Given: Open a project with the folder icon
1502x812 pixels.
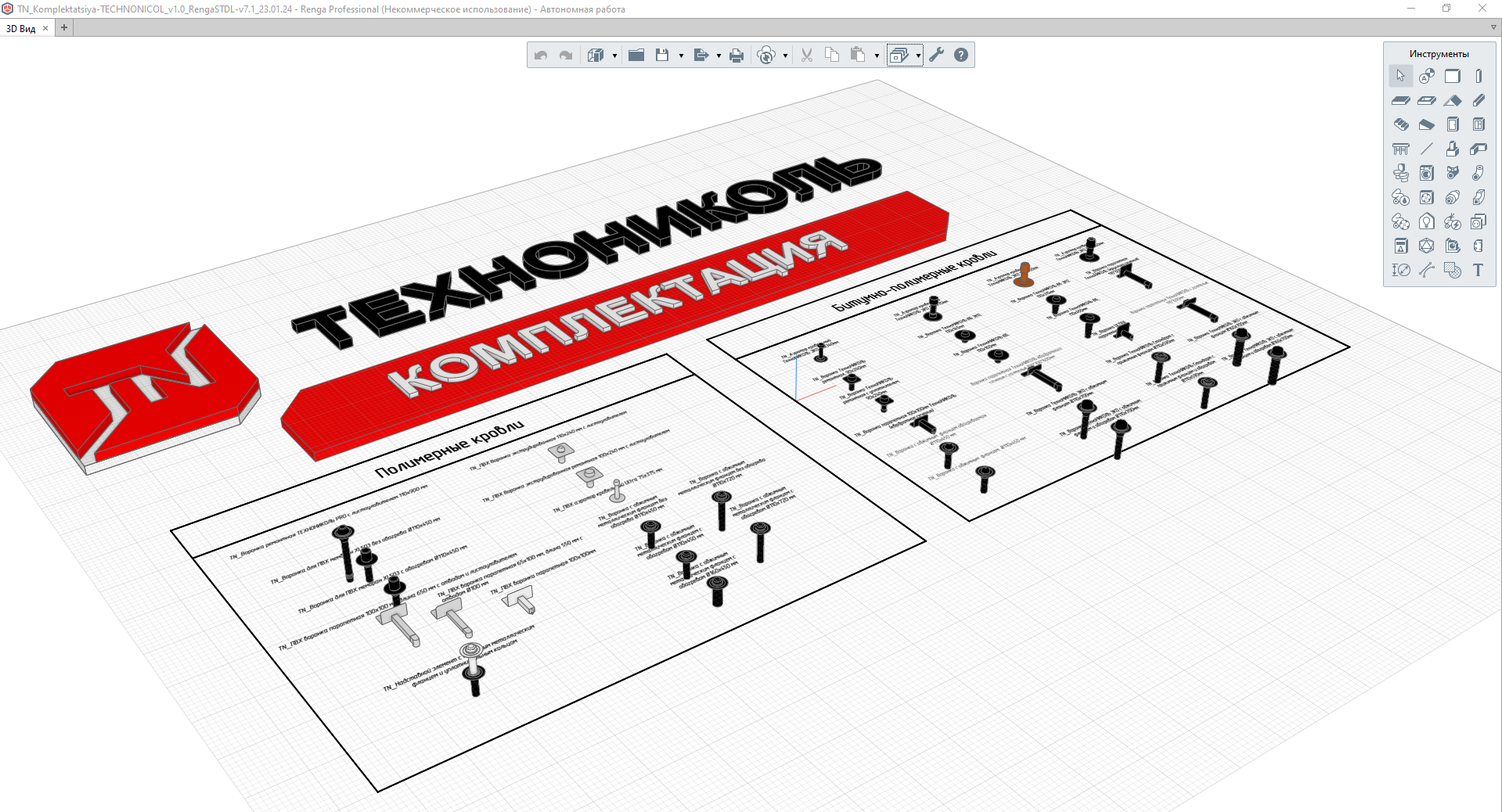Looking at the screenshot, I should 636,55.
